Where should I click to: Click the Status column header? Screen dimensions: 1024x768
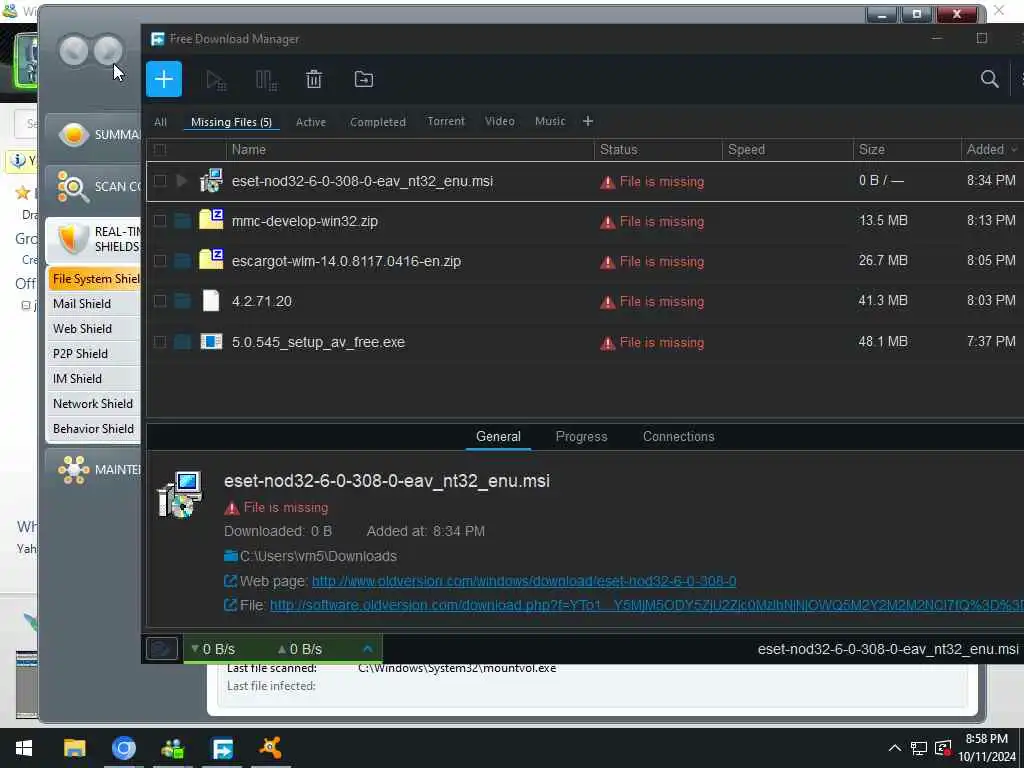click(658, 150)
